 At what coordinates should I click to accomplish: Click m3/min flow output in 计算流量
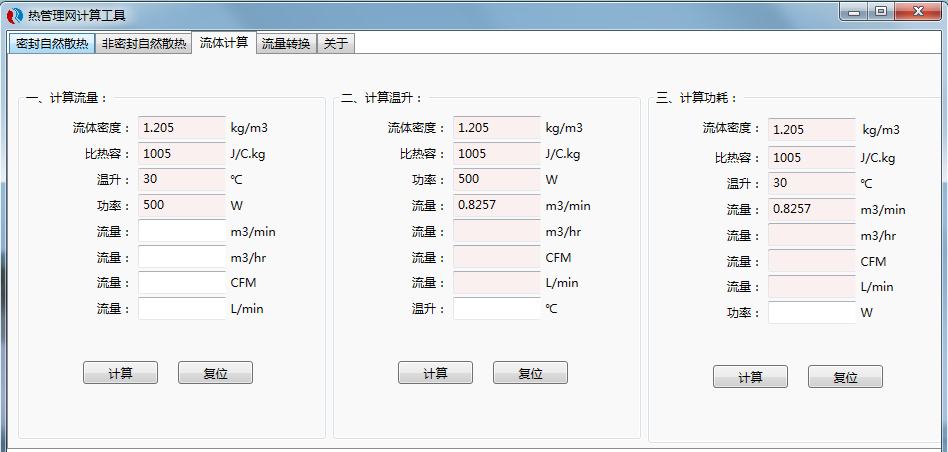click(x=182, y=231)
